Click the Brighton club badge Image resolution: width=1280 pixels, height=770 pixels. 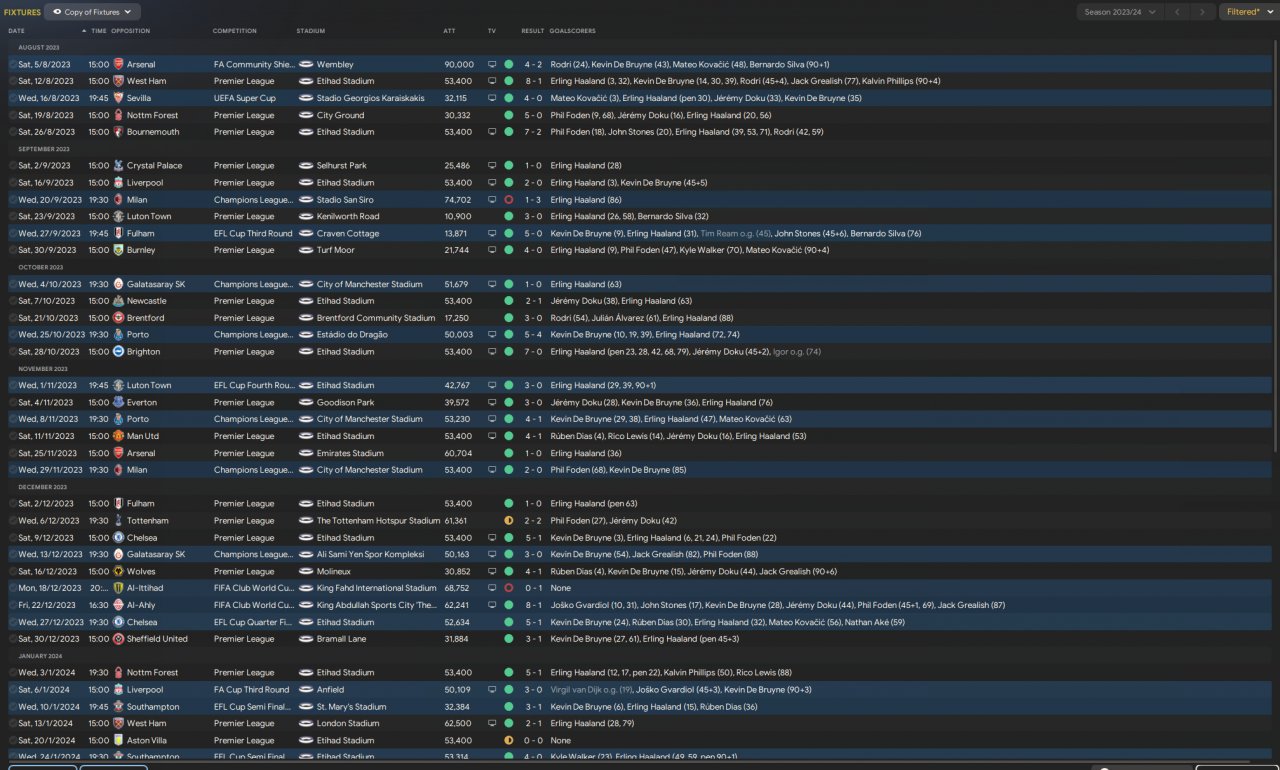pos(118,352)
